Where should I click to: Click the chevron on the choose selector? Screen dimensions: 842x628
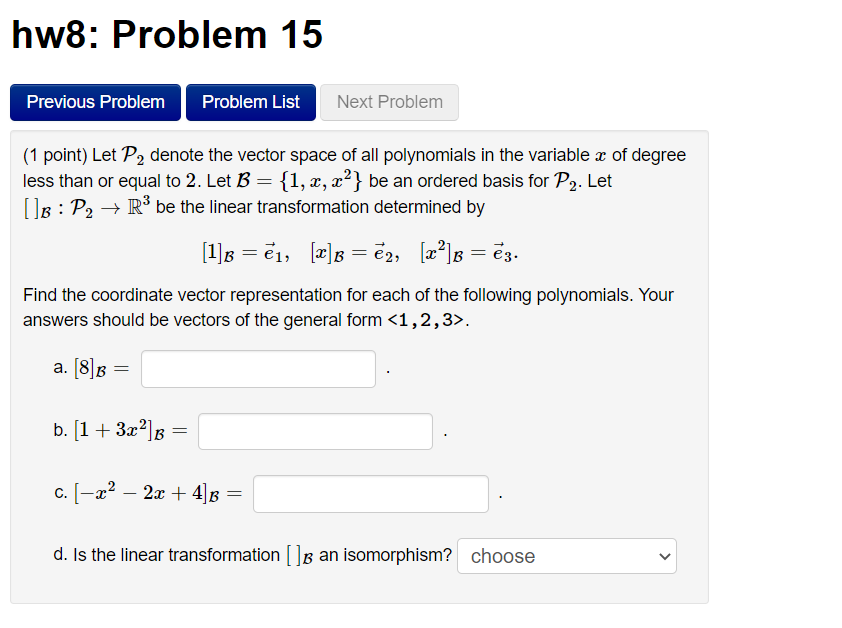pyautogui.click(x=663, y=556)
